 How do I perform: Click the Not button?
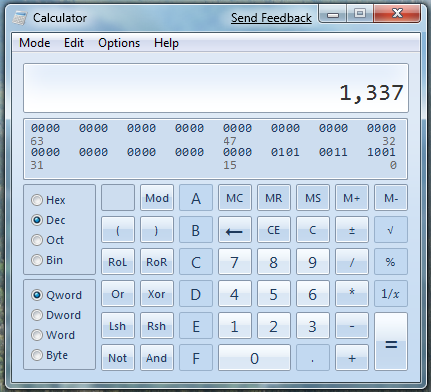coord(118,358)
